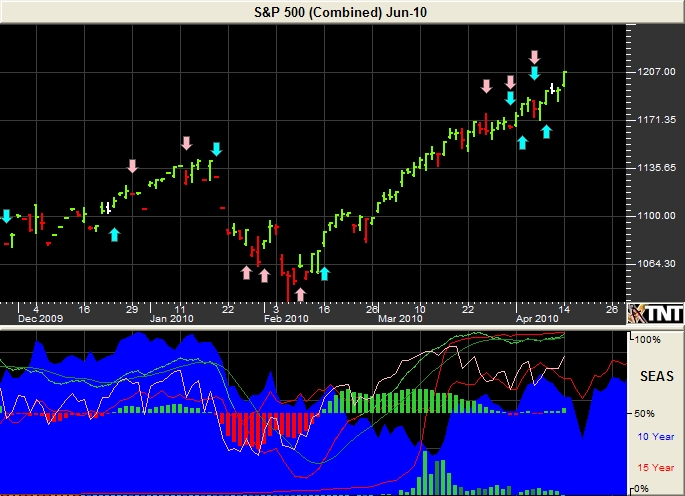Click the TNT logo beside the date axis
Viewport: 685px width, 496px height.
pyautogui.click(x=656, y=313)
